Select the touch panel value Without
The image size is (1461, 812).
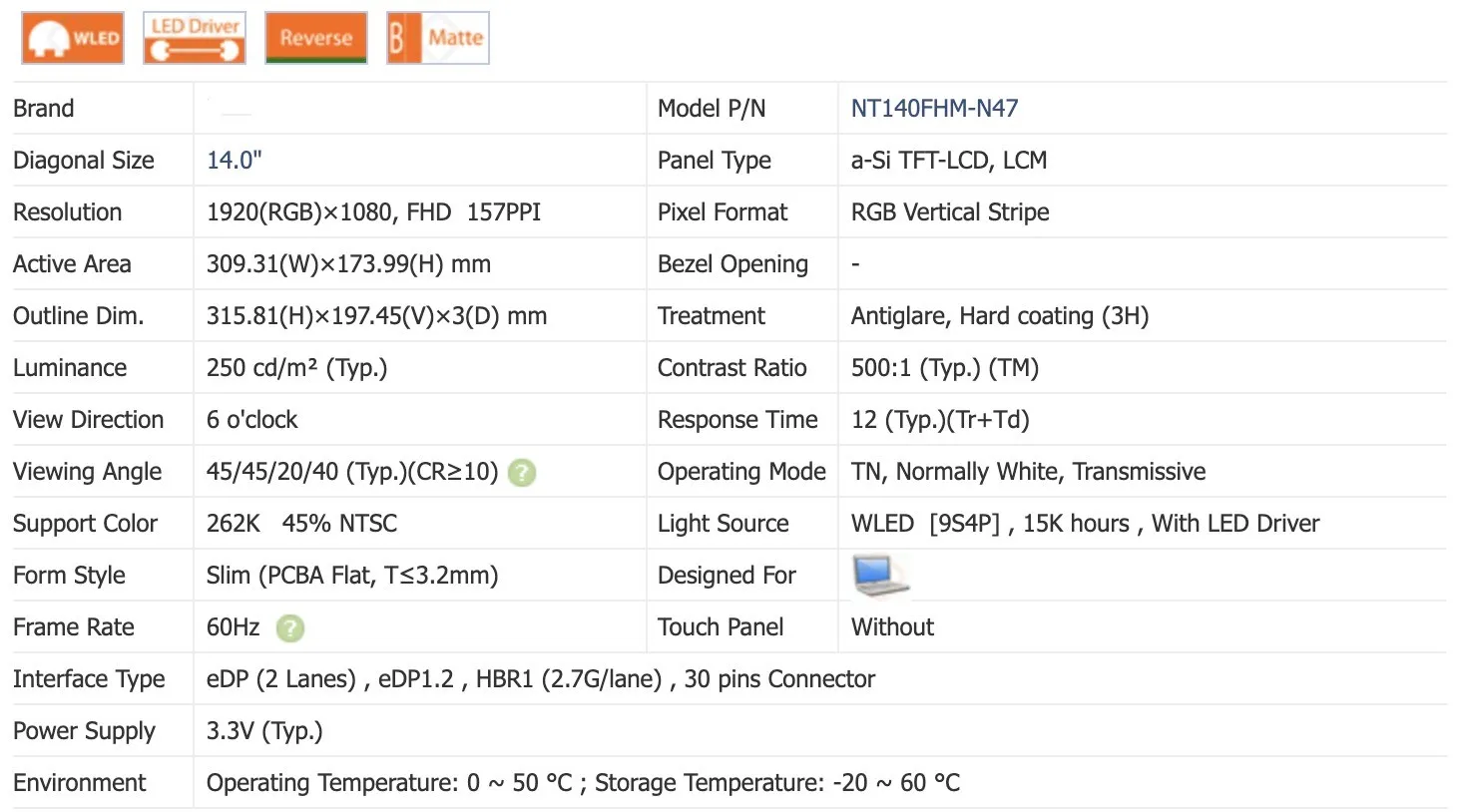[x=892, y=627]
